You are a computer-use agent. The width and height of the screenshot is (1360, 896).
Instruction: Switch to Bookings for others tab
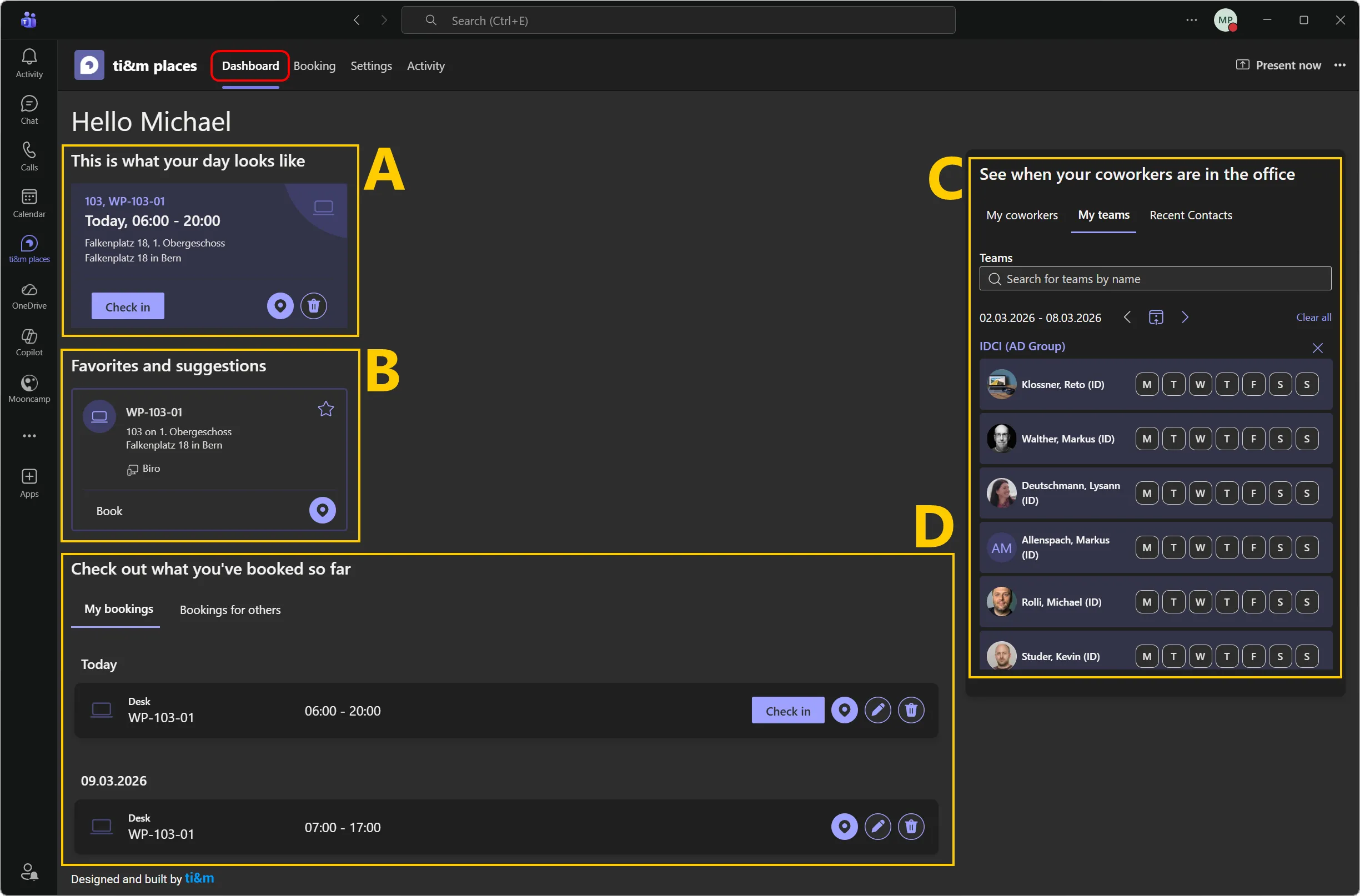point(230,610)
